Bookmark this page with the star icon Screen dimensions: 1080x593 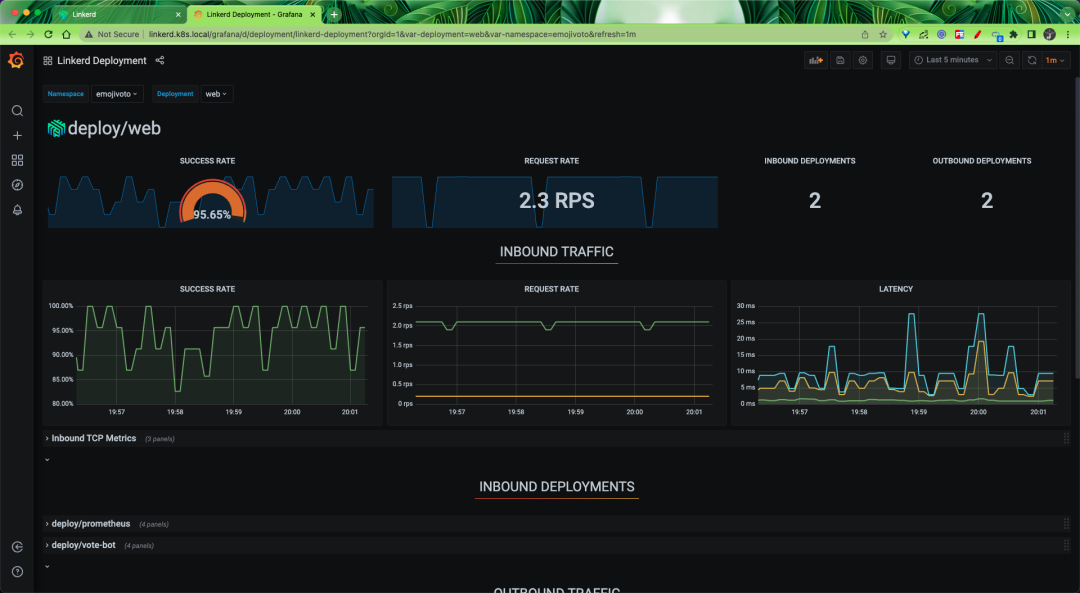(883, 34)
